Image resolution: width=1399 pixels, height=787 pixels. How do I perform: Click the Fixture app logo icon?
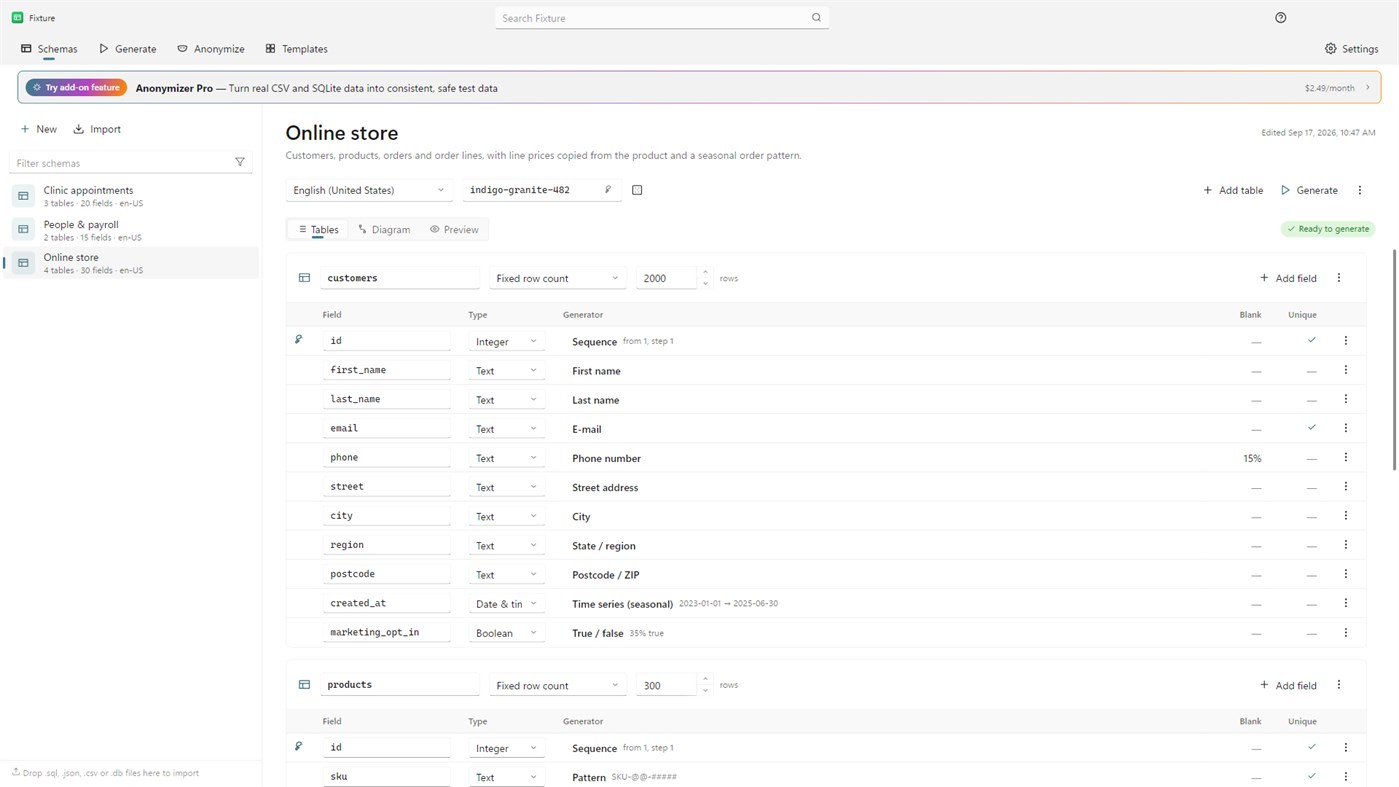tap(17, 18)
